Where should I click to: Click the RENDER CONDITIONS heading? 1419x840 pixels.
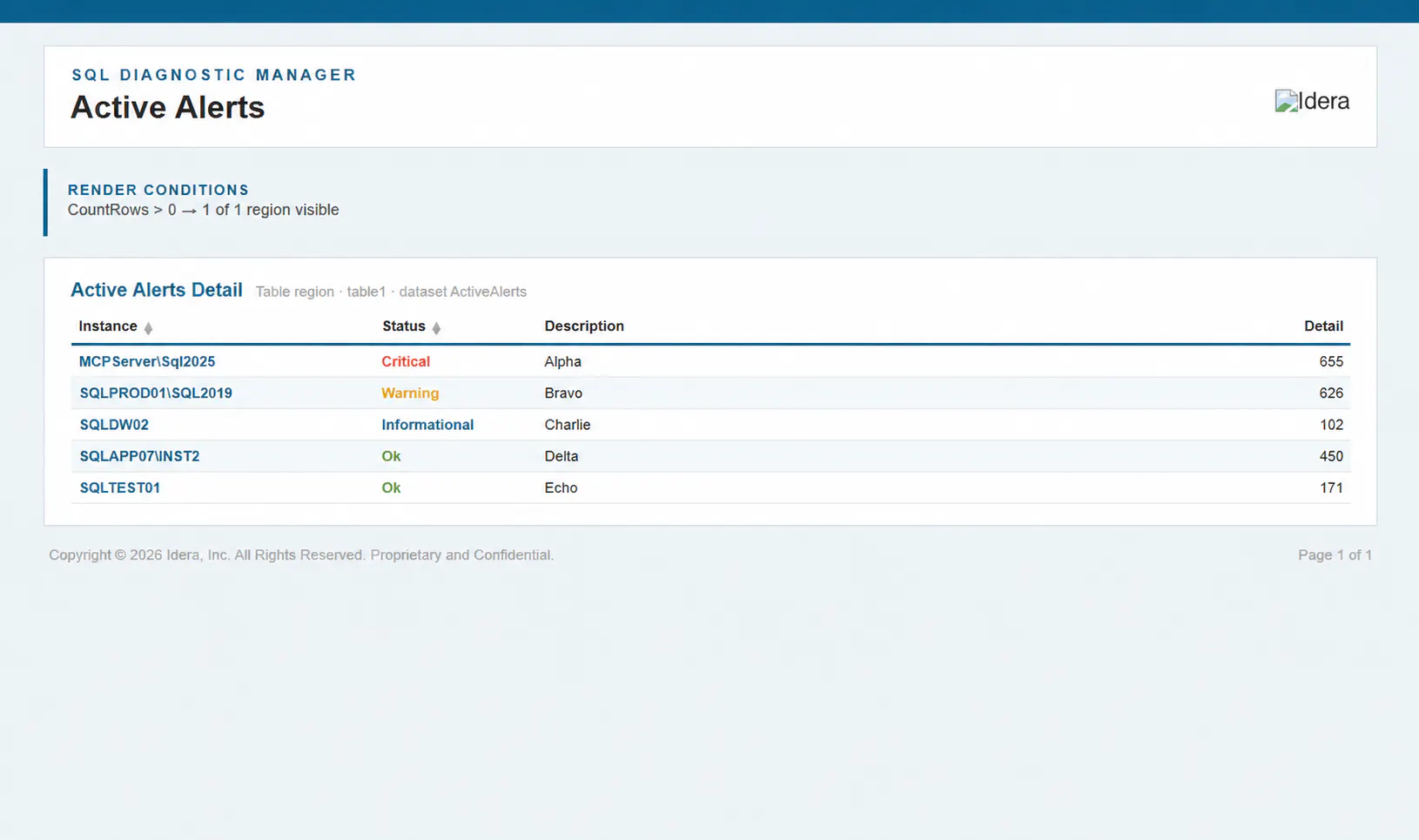158,190
